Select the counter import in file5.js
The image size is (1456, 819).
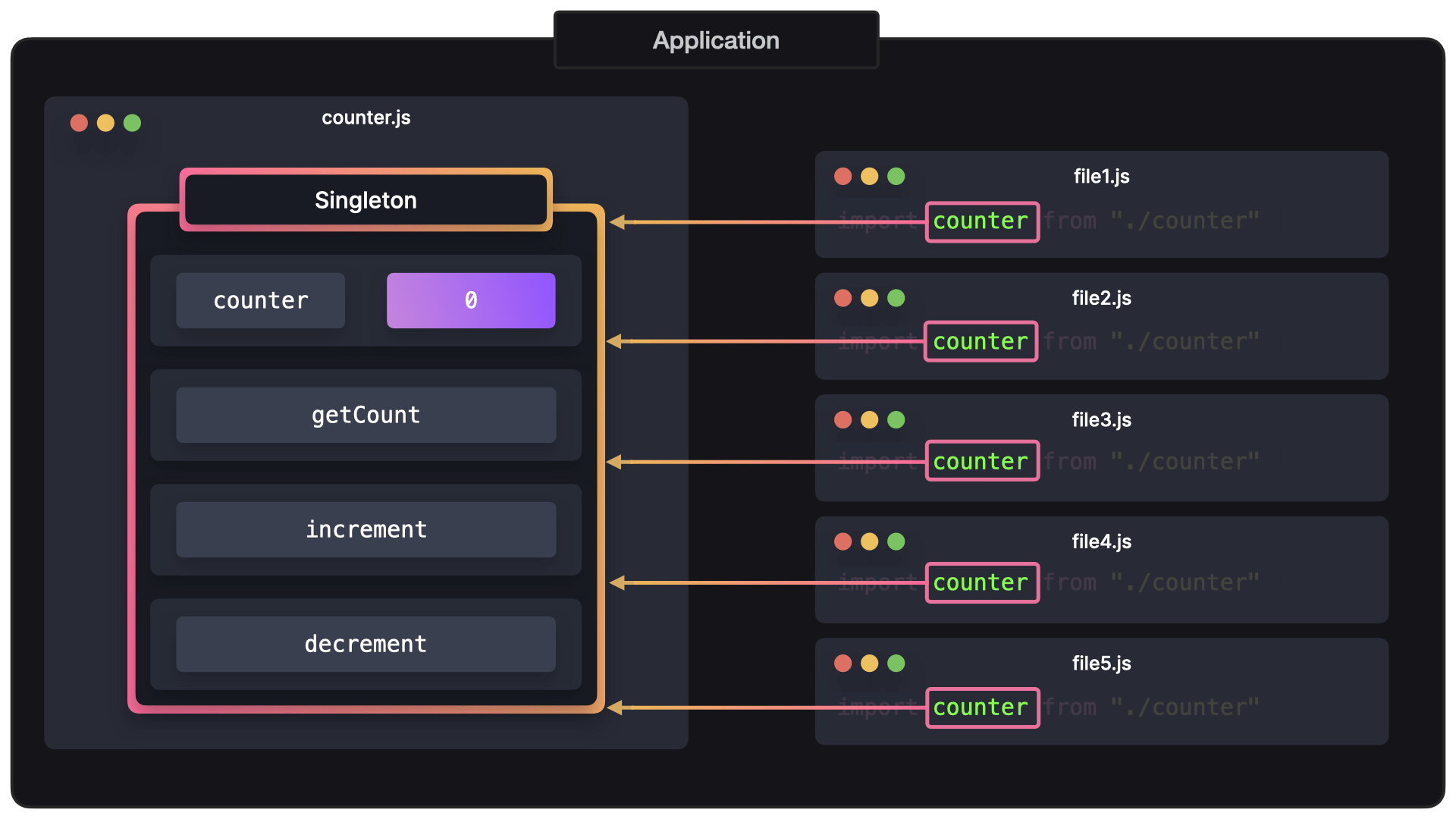[982, 707]
